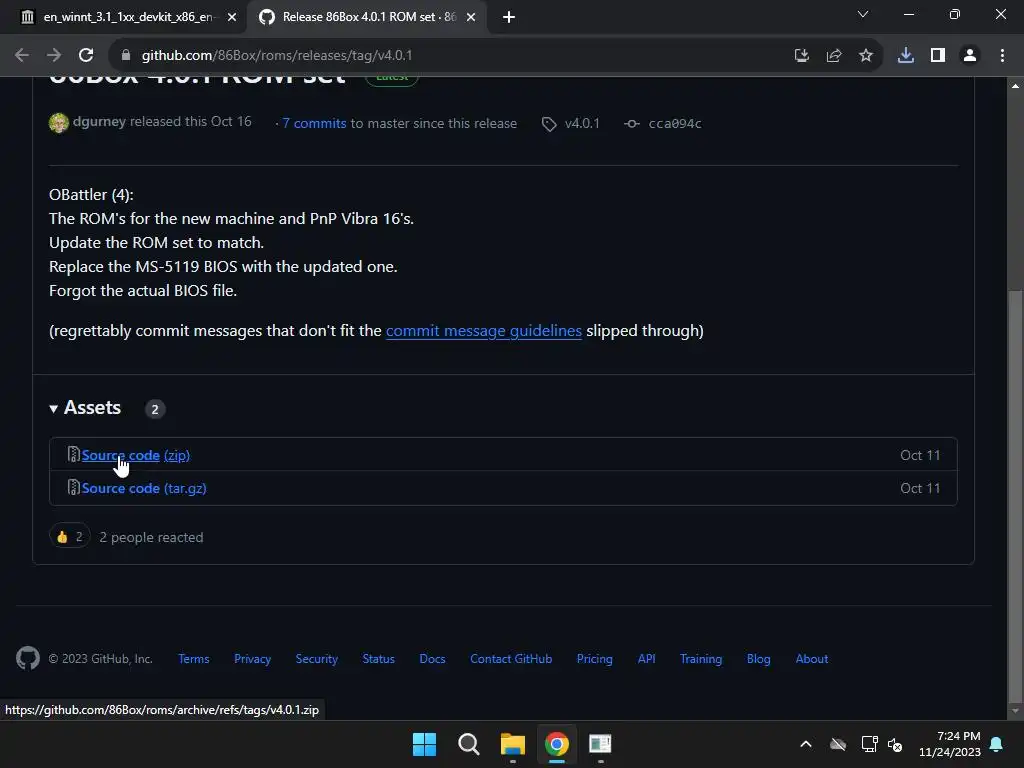The image size is (1024, 768).
Task: Click the scrollbar up arrow
Action: coord(1015,86)
